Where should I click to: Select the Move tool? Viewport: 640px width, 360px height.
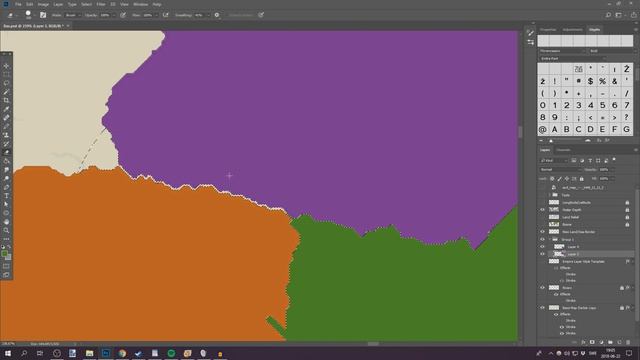[6, 66]
